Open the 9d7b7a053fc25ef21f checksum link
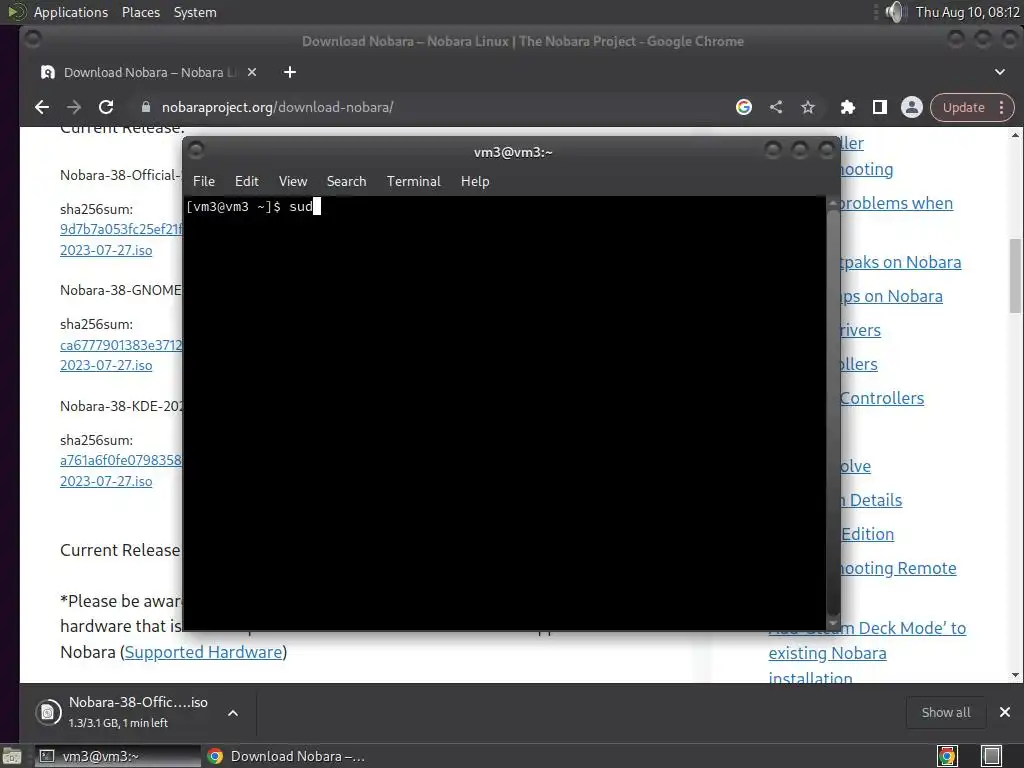1024x768 pixels. (x=121, y=229)
